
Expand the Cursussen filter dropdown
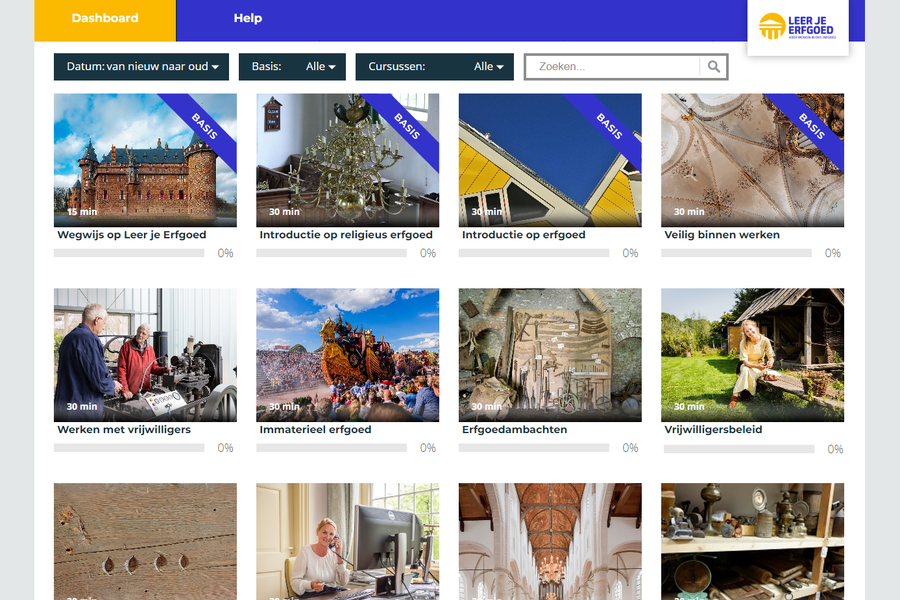click(x=435, y=67)
